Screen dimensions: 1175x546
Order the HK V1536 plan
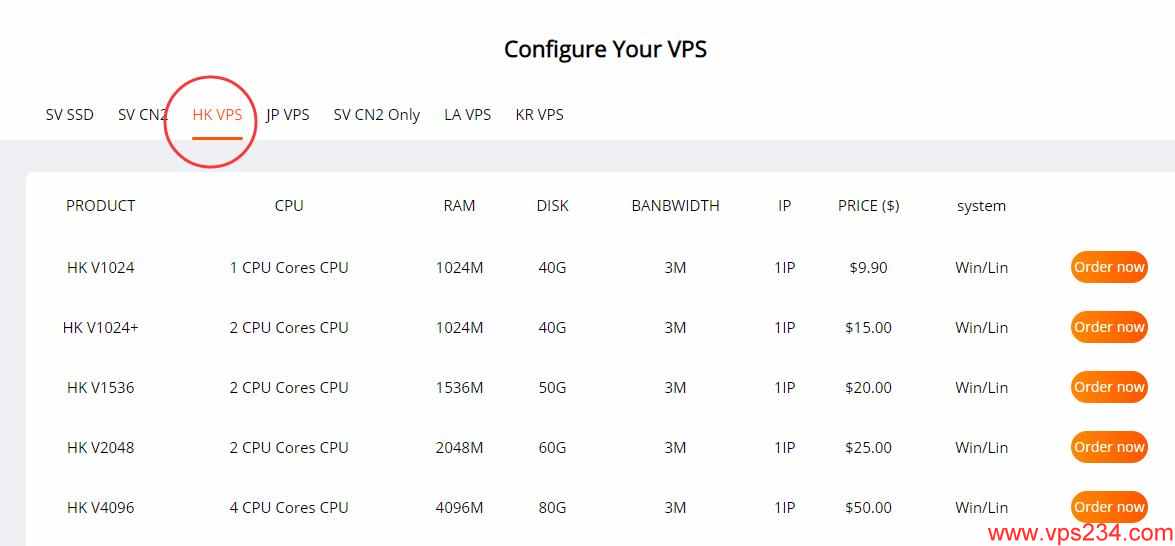pyautogui.click(x=1109, y=386)
